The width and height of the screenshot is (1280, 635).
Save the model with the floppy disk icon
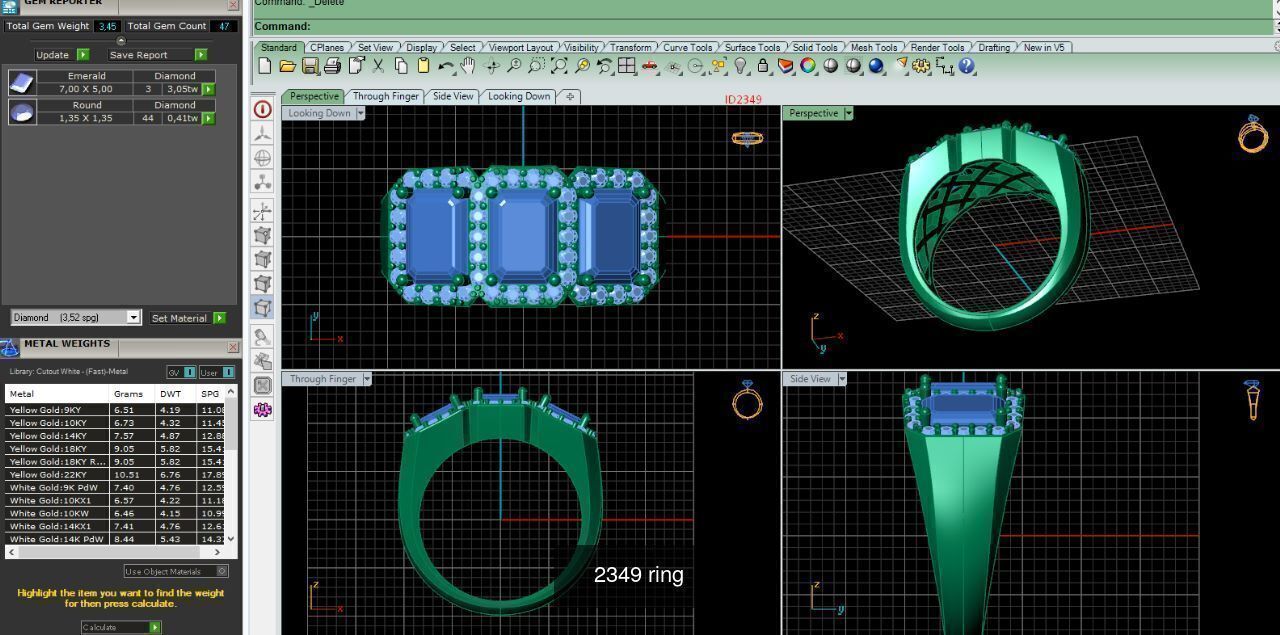click(310, 66)
